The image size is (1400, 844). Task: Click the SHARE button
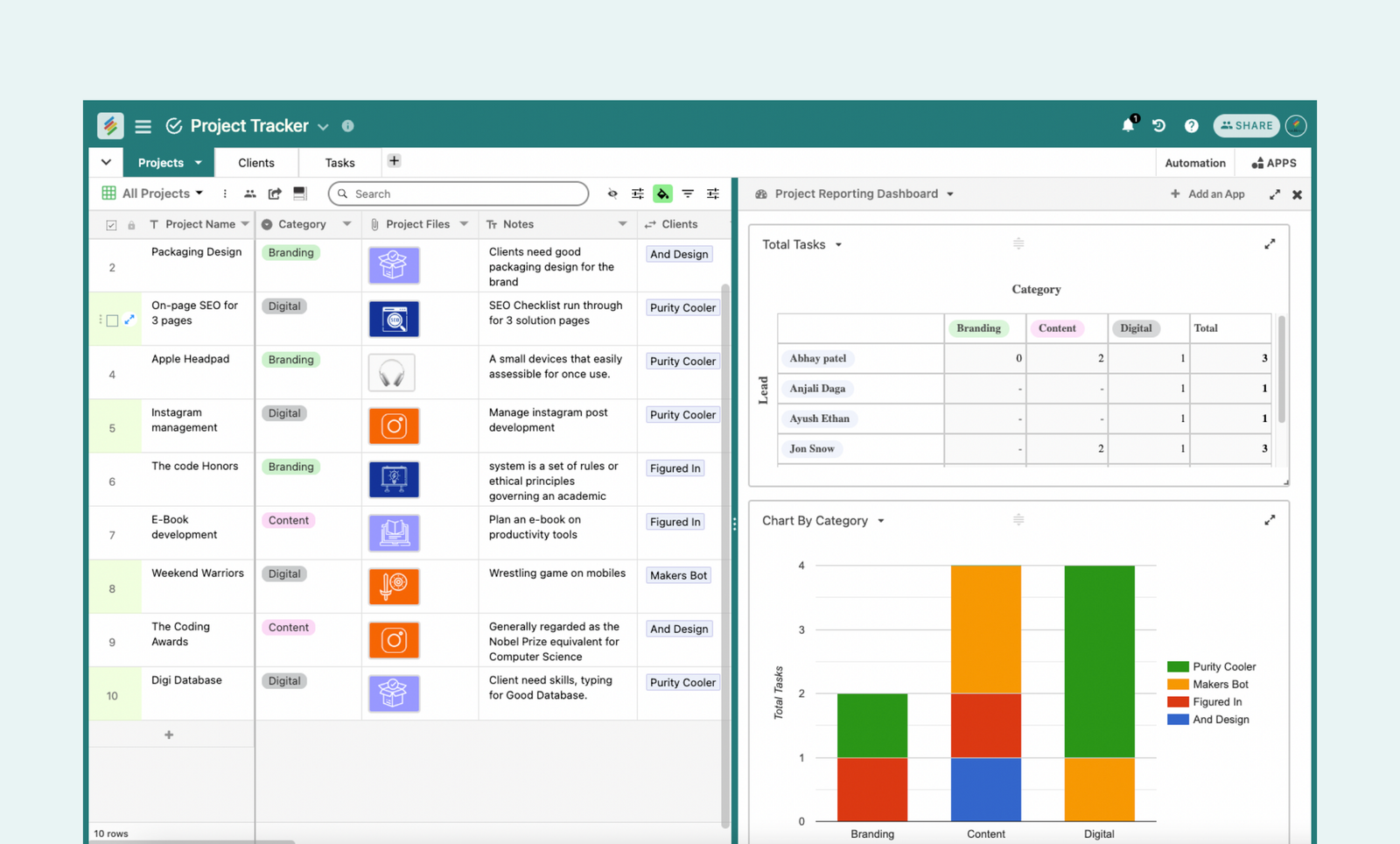(x=1246, y=125)
